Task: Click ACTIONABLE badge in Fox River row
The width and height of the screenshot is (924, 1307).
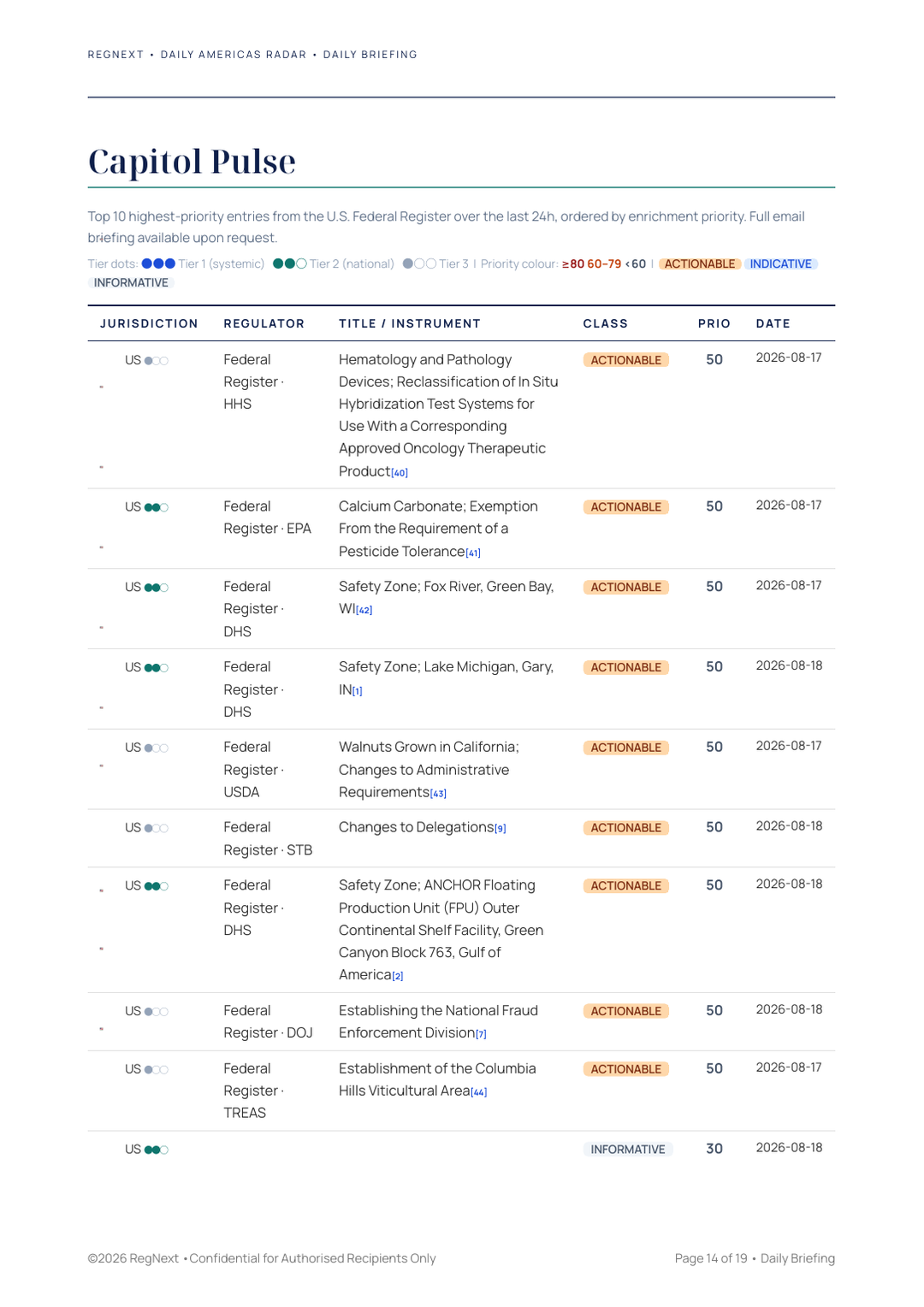Action: coord(626,588)
